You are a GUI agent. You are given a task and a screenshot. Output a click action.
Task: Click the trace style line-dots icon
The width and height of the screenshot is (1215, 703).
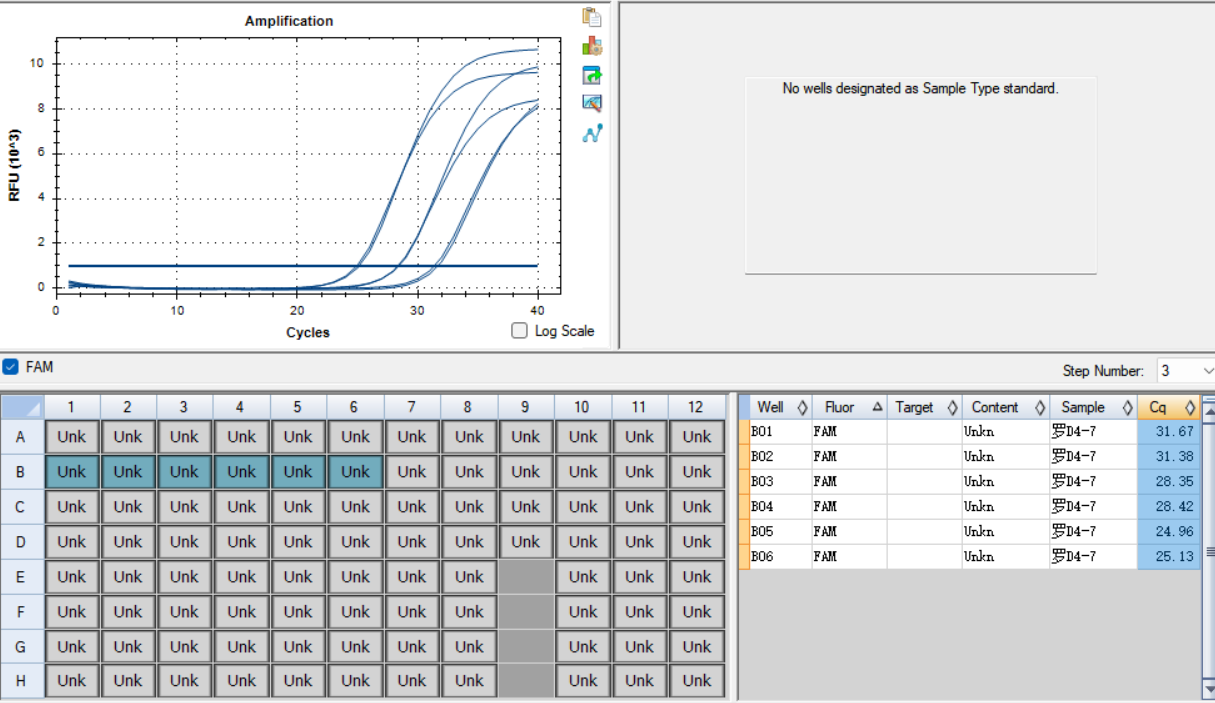(x=592, y=132)
